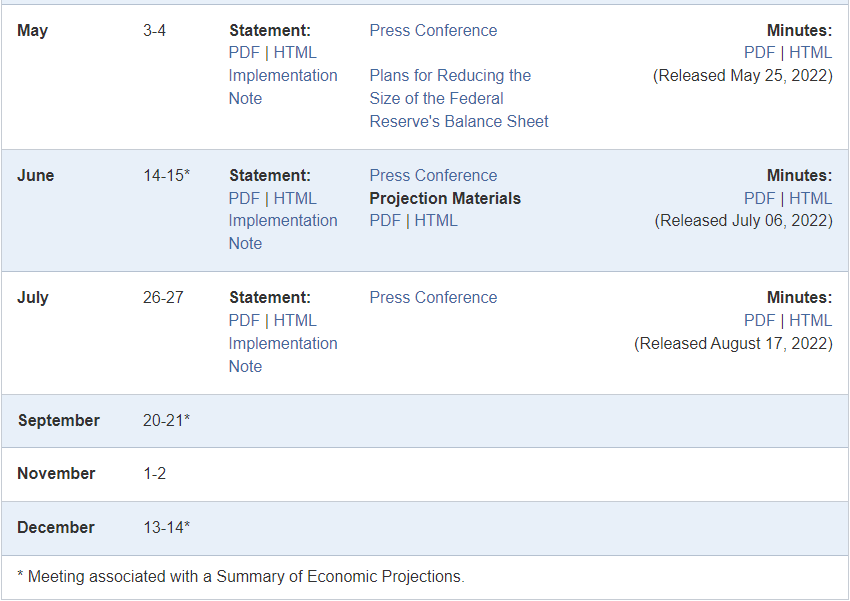Open the July statement HTML link
The width and height of the screenshot is (850, 601).
295,320
